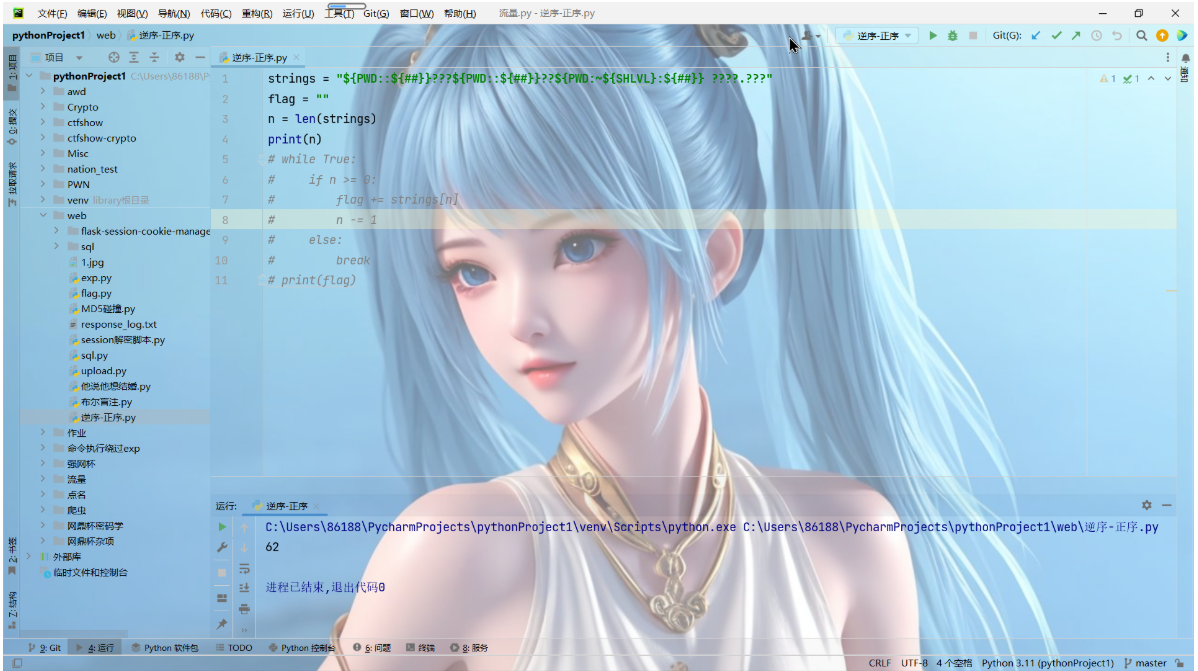Image resolution: width=1198 pixels, height=671 pixels.
Task: Open wrench settings in Run panel
Action: coord(222,547)
